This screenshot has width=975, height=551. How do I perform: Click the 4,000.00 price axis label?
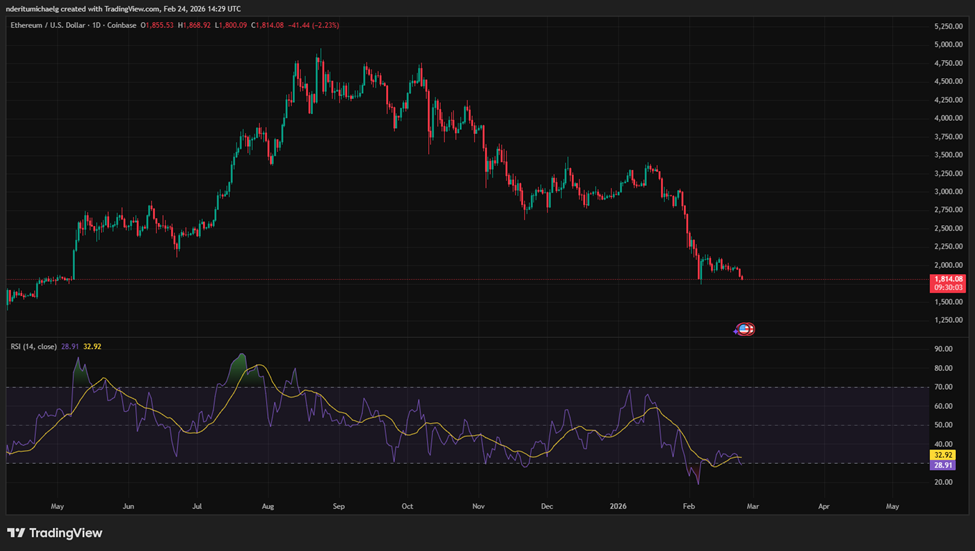[948, 118]
